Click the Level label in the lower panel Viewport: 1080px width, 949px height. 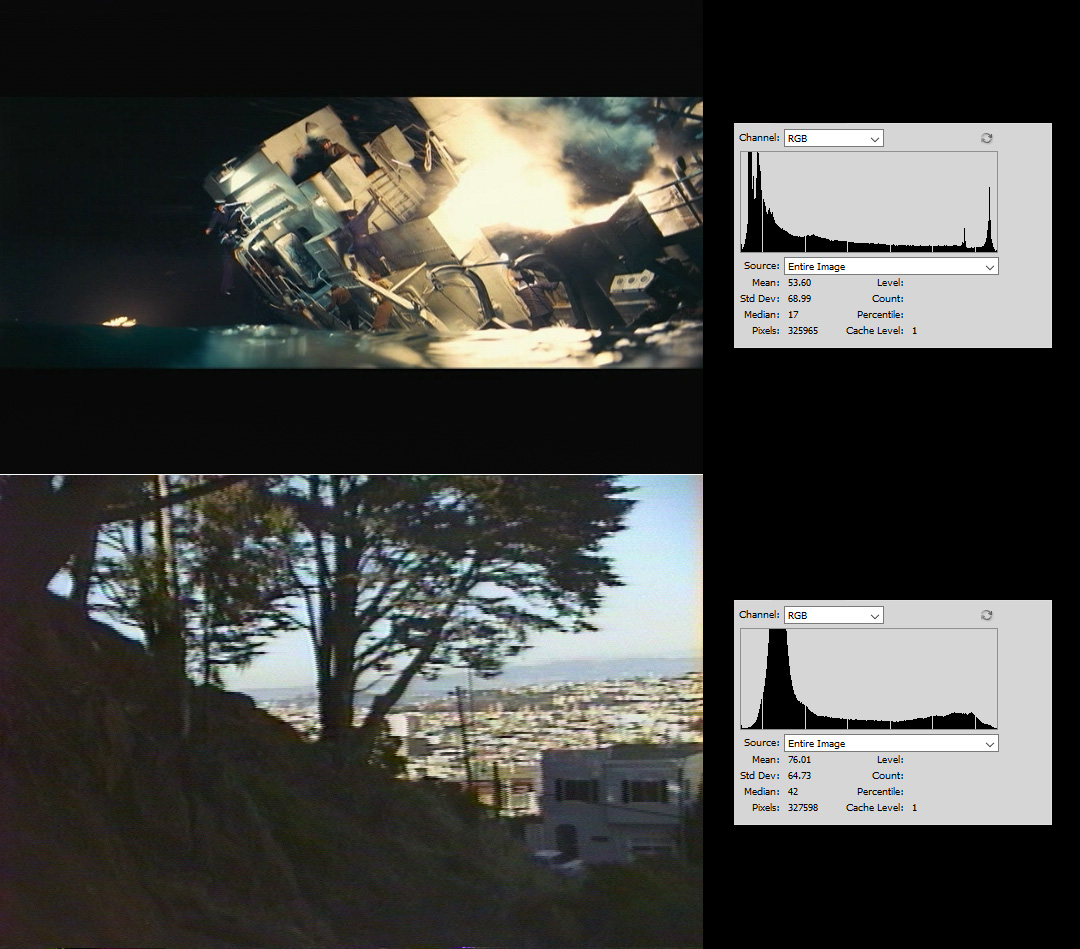[890, 760]
